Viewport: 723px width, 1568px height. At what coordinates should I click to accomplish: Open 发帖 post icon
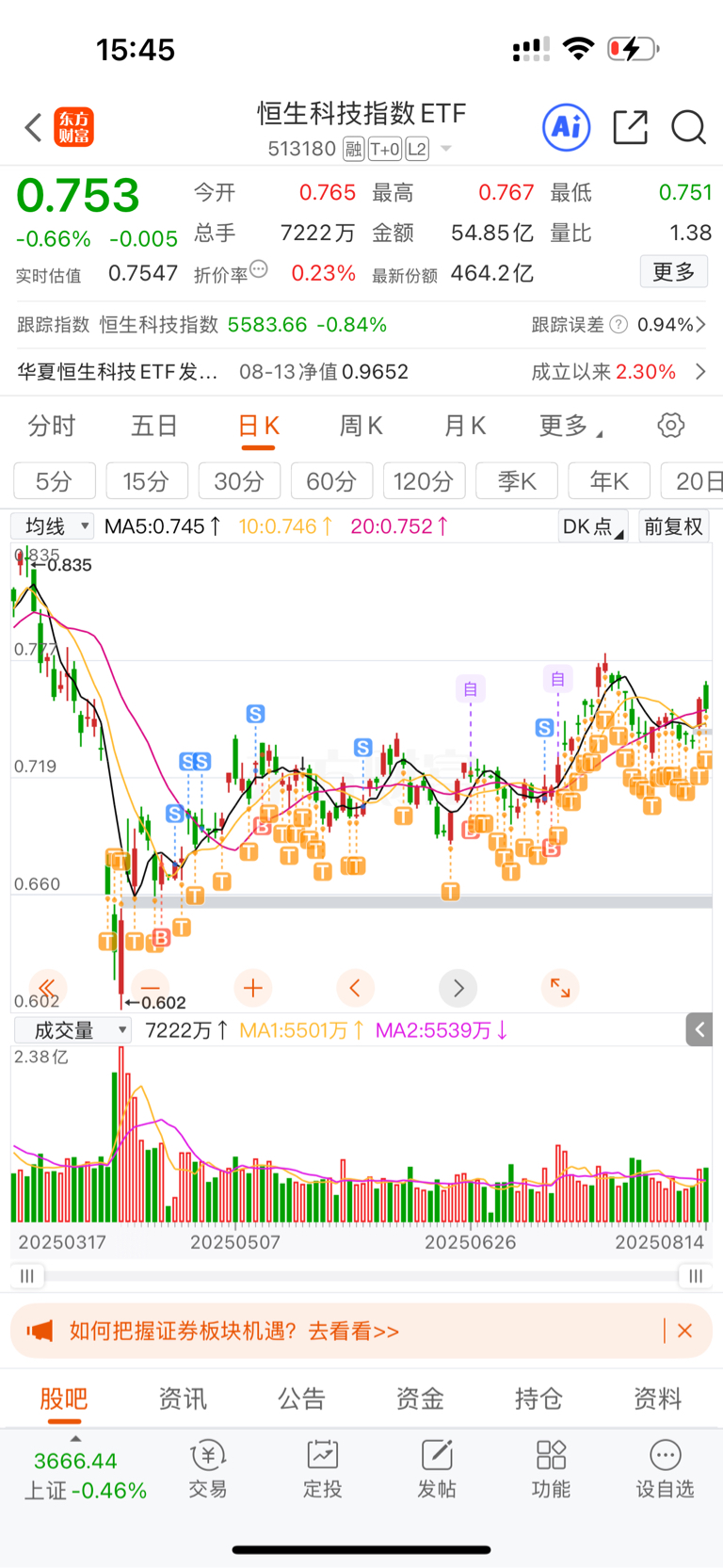coord(437,1469)
